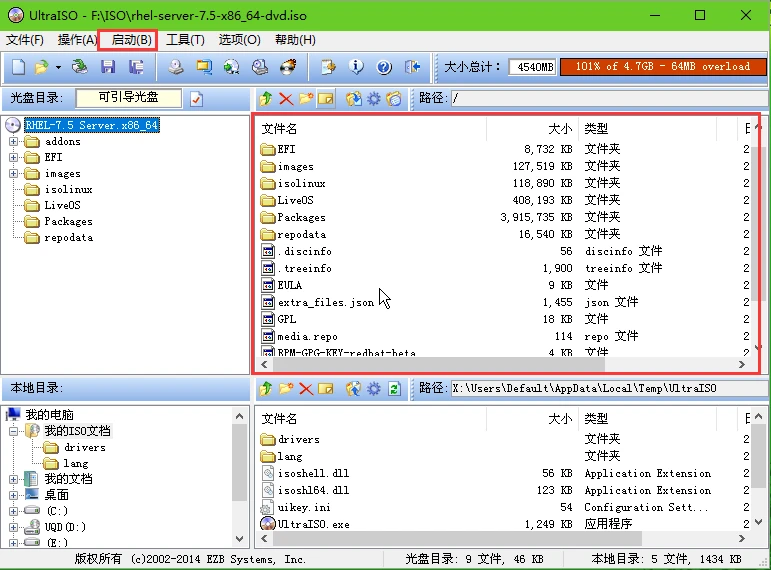Open help with the blue question mark icon
The width and height of the screenshot is (771, 570).
[x=384, y=67]
